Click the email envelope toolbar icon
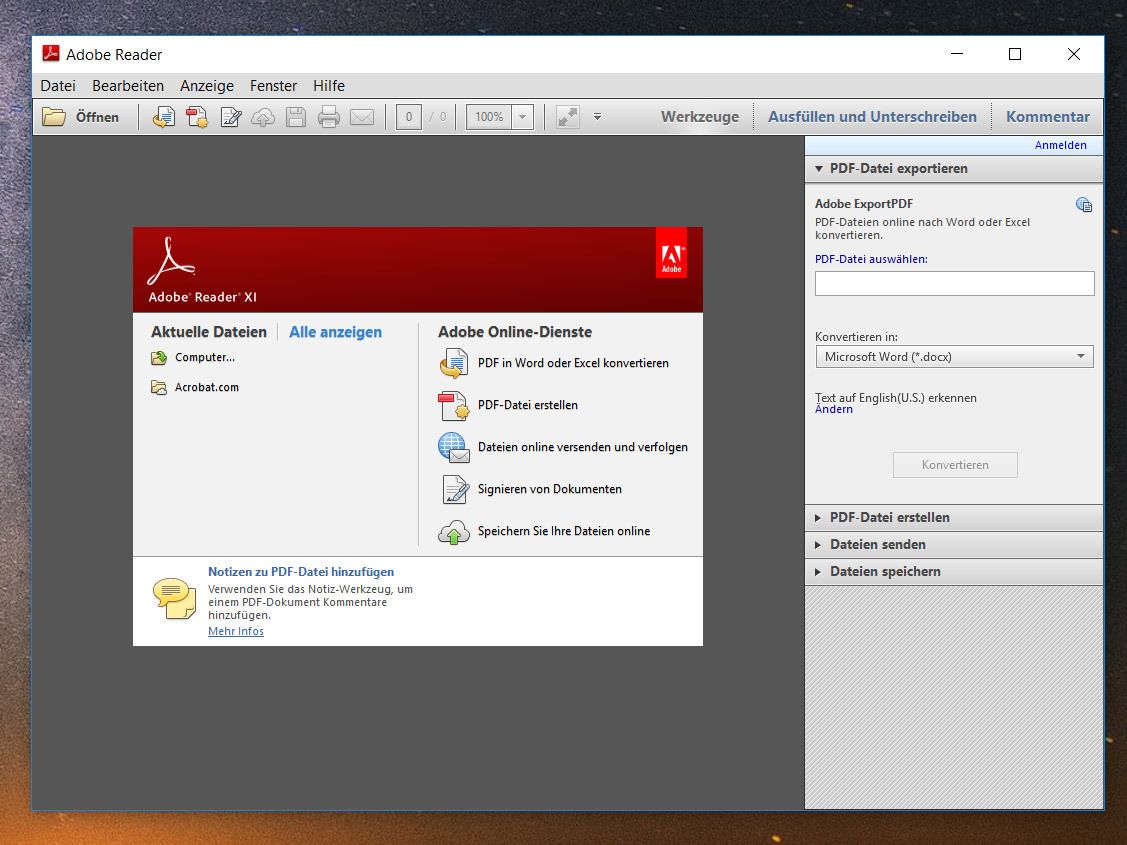The width and height of the screenshot is (1127, 845). pyautogui.click(x=362, y=116)
